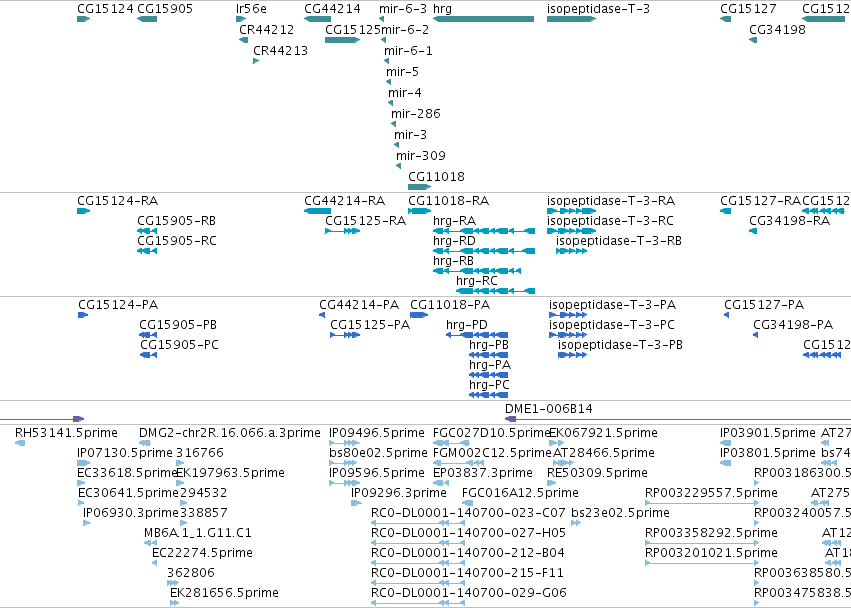This screenshot has height=608, width=851.
Task: Select the hrg-PA protein label
Action: tap(490, 365)
